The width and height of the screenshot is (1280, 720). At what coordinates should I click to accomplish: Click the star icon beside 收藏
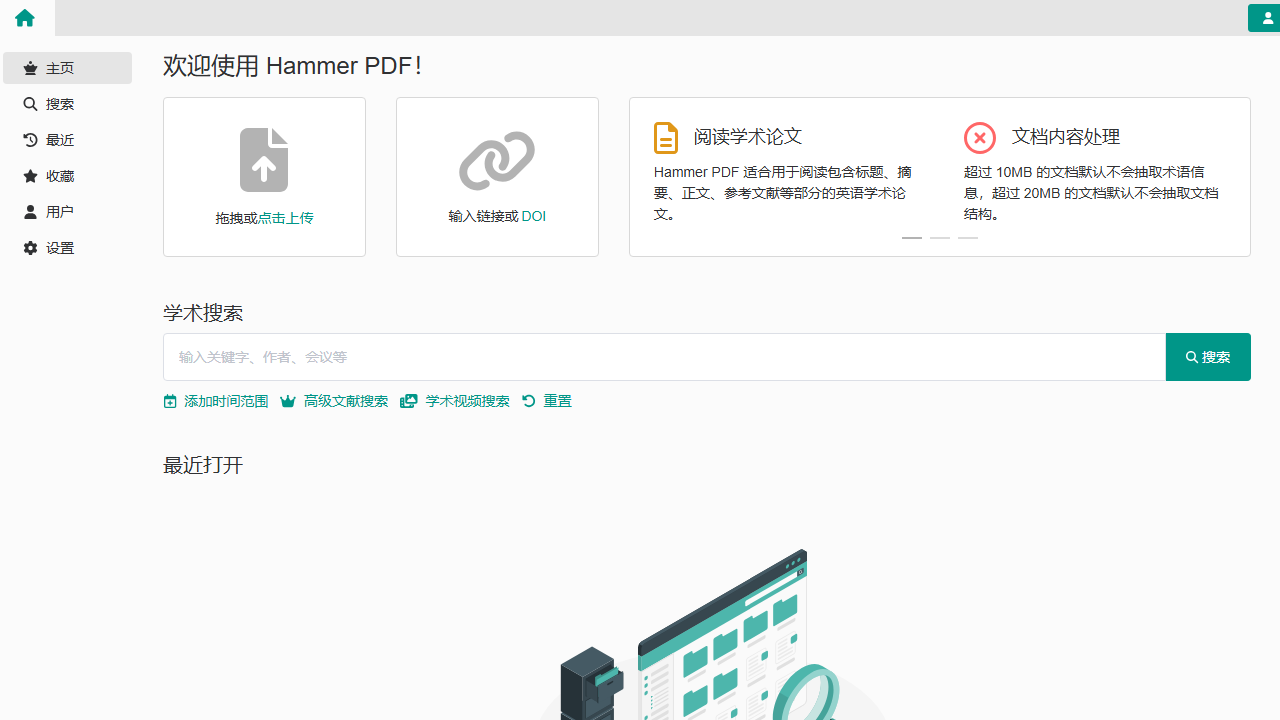click(31, 175)
